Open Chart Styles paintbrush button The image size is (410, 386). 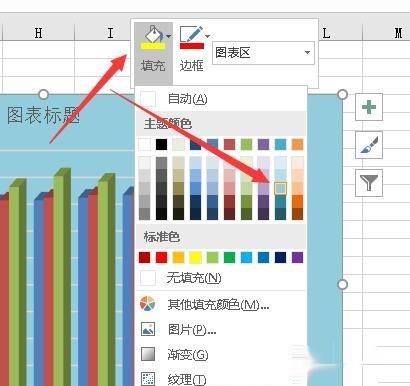pos(369,145)
